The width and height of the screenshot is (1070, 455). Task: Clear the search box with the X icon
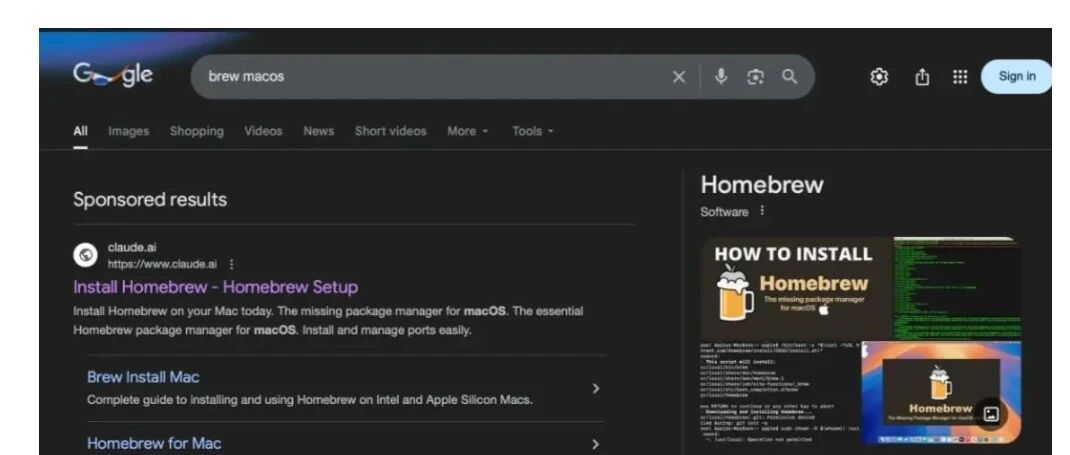[678, 77]
